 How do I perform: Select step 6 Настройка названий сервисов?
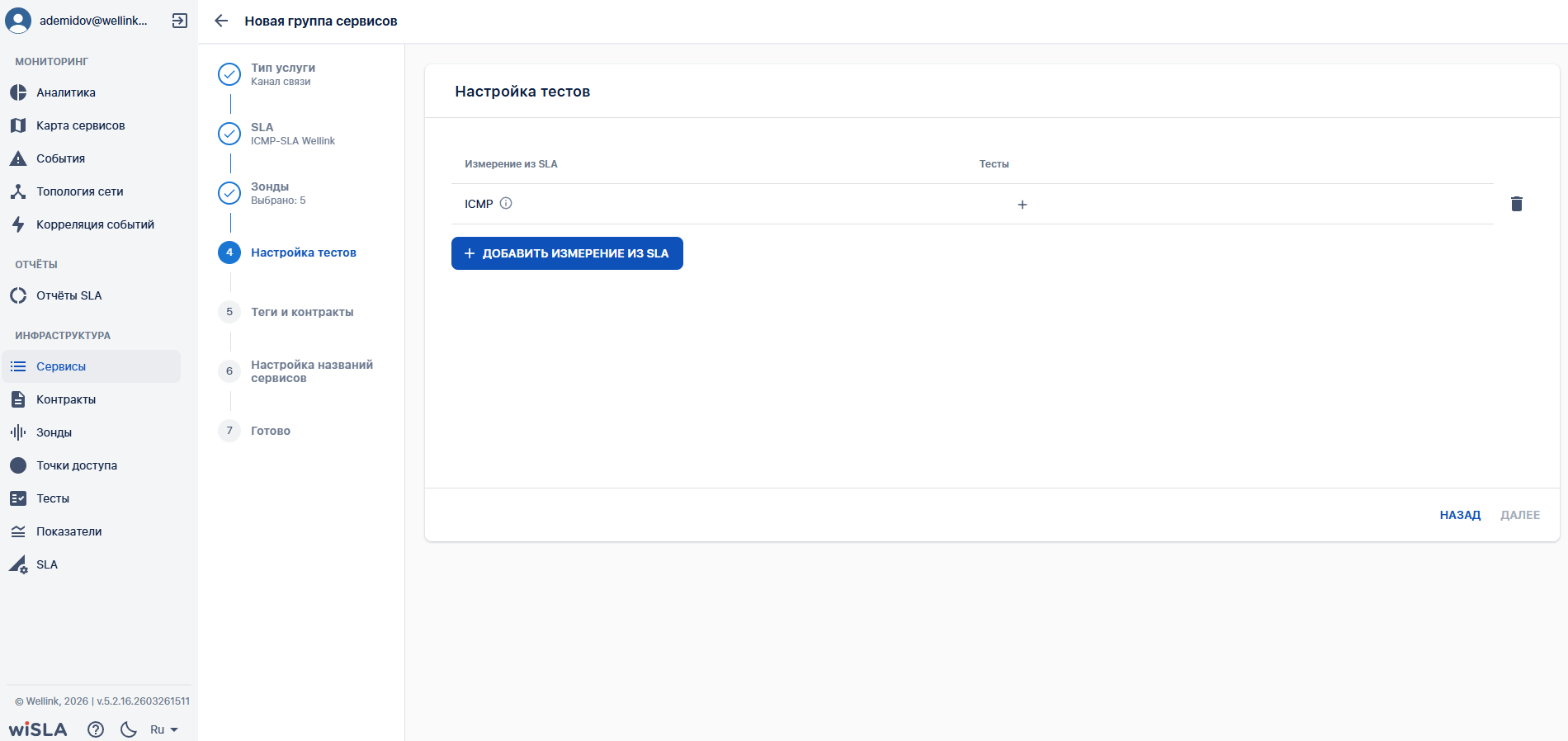pyautogui.click(x=295, y=371)
